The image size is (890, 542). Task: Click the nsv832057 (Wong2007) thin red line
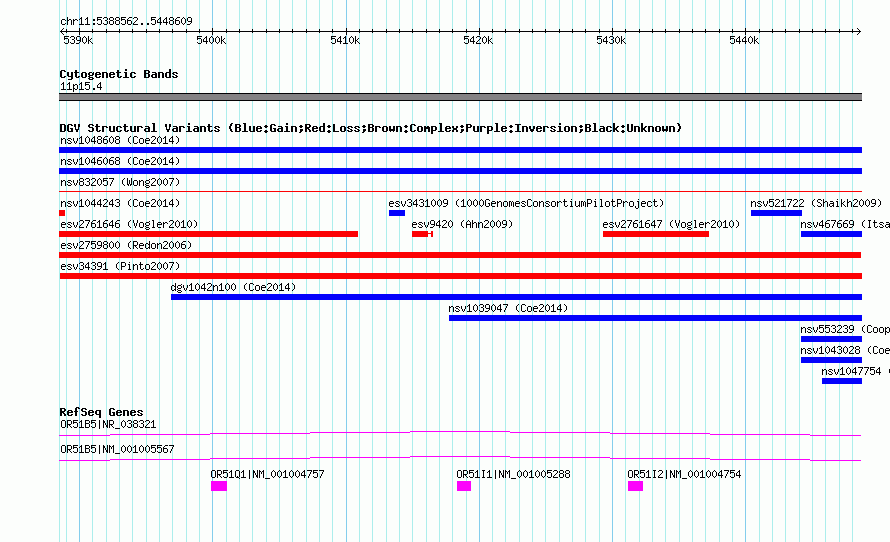click(x=460, y=192)
